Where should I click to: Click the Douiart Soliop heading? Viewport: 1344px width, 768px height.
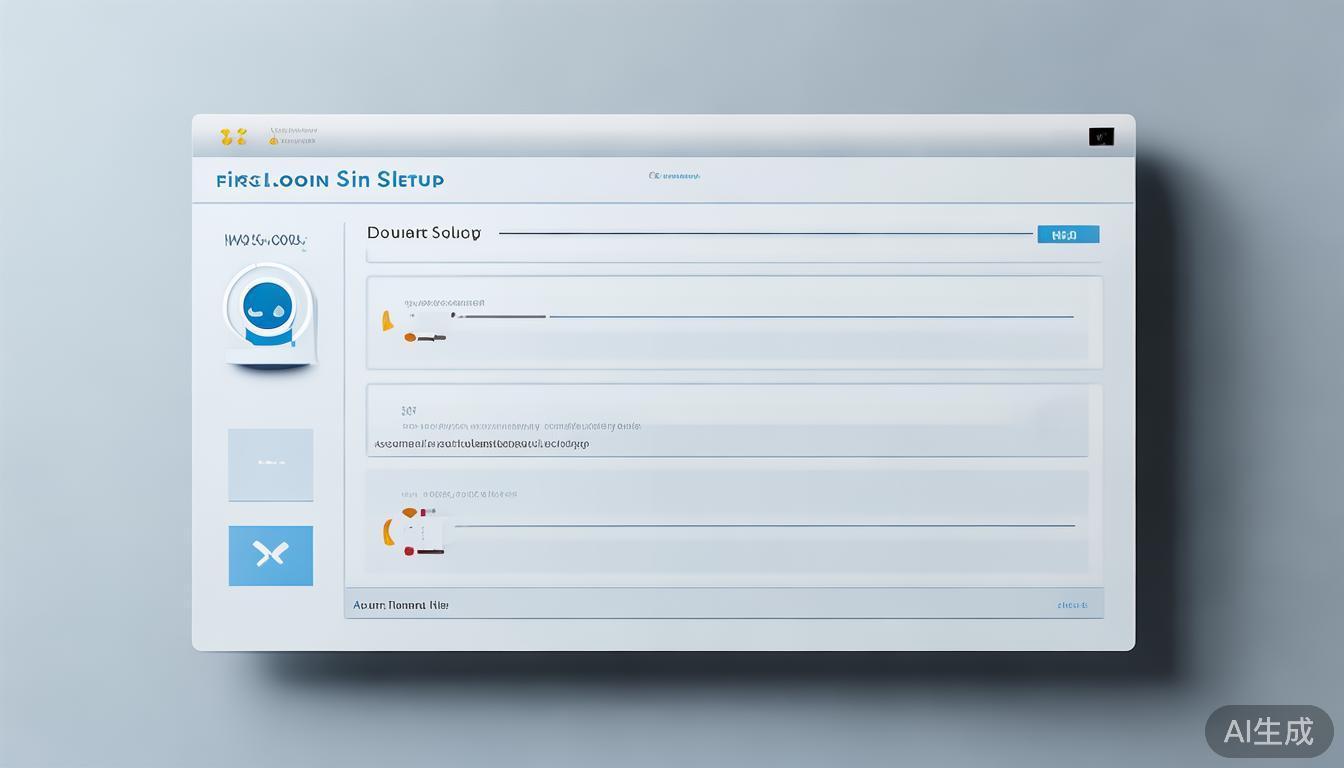tap(423, 233)
